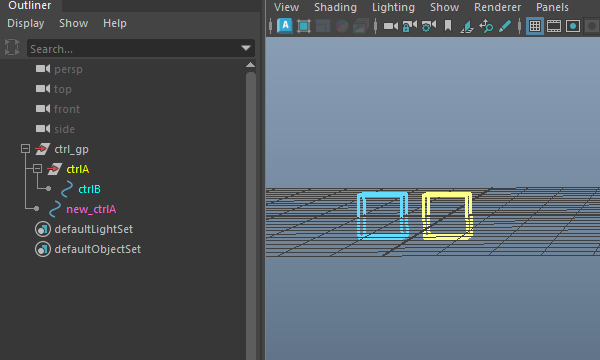Click the Select Camera icon
Image resolution: width=600 pixels, height=360 pixels.
(x=391, y=26)
